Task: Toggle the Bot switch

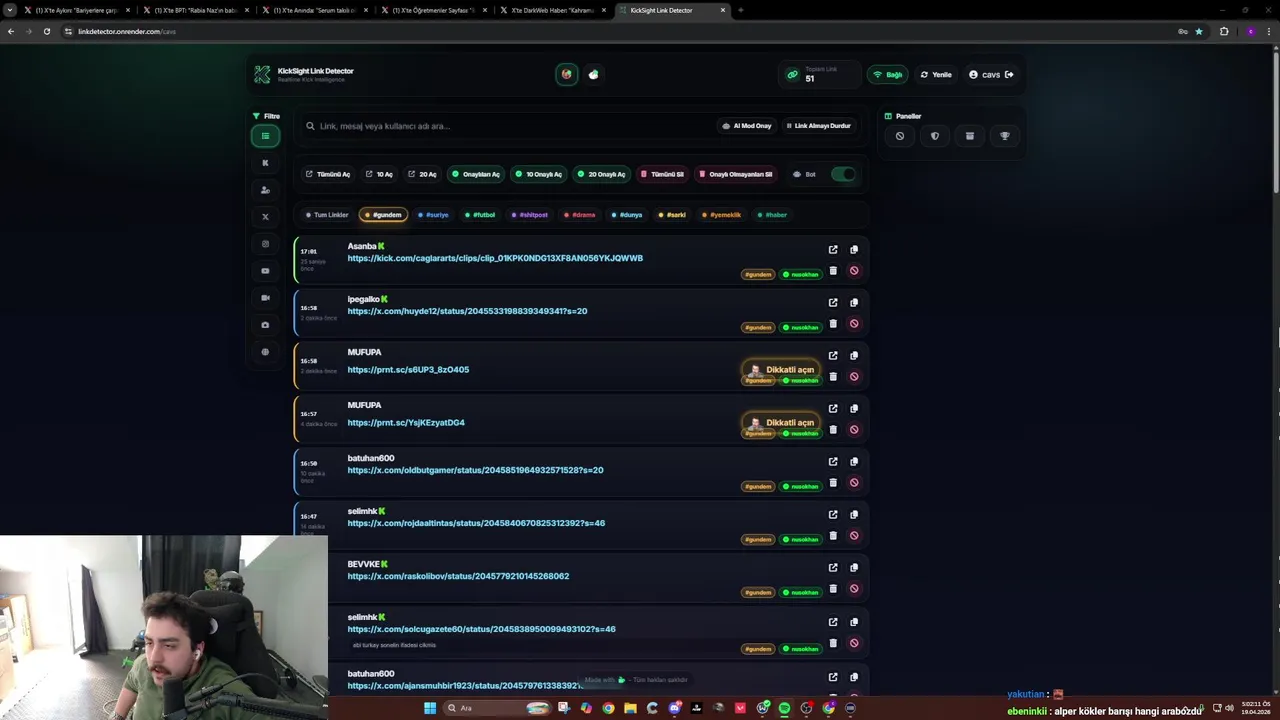Action: click(844, 174)
